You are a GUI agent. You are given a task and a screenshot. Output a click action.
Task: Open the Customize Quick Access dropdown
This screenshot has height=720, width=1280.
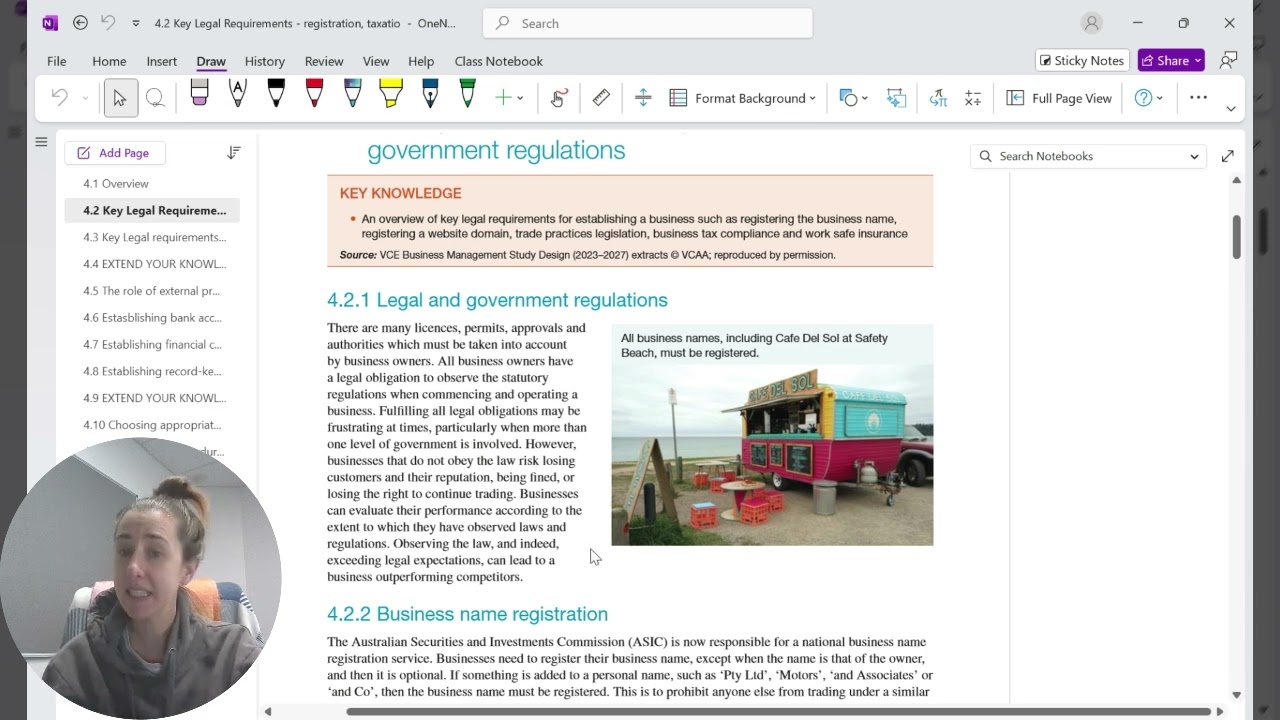[x=136, y=23]
